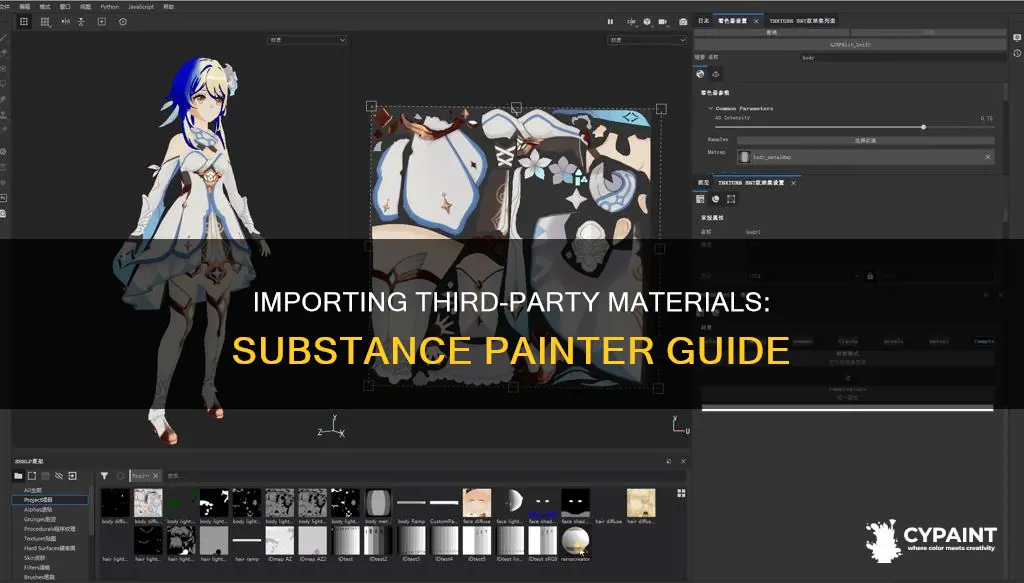Click the second texture set settings icon
Screen dimensions: 1024x583
click(716, 199)
